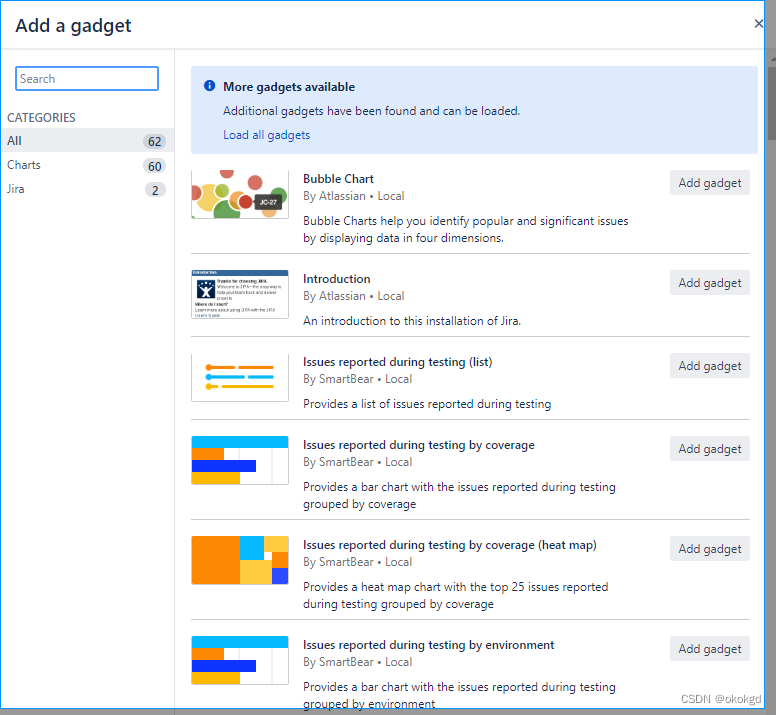Screen dimensions: 776x715
Task: Add Issues reported by environment gadget
Action: [x=710, y=649]
